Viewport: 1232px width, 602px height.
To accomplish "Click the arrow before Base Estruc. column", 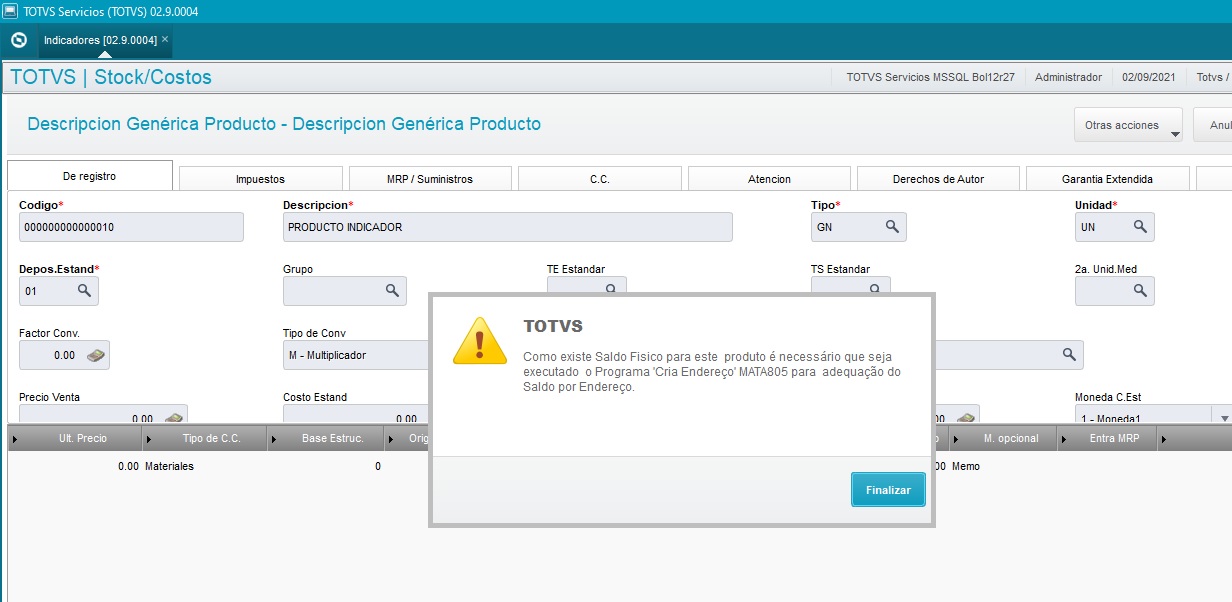I will point(274,439).
